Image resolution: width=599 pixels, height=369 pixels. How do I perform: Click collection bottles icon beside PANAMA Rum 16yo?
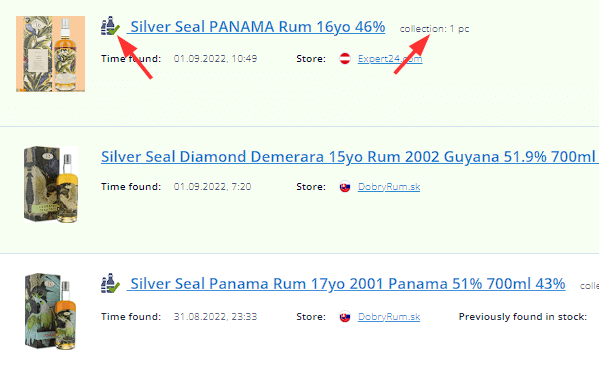(x=110, y=26)
